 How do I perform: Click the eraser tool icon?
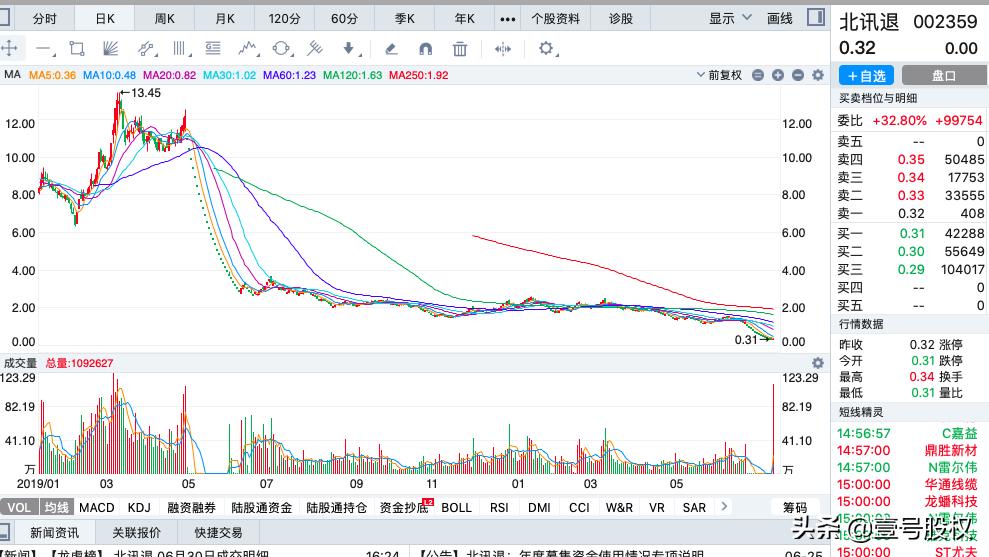[391, 49]
